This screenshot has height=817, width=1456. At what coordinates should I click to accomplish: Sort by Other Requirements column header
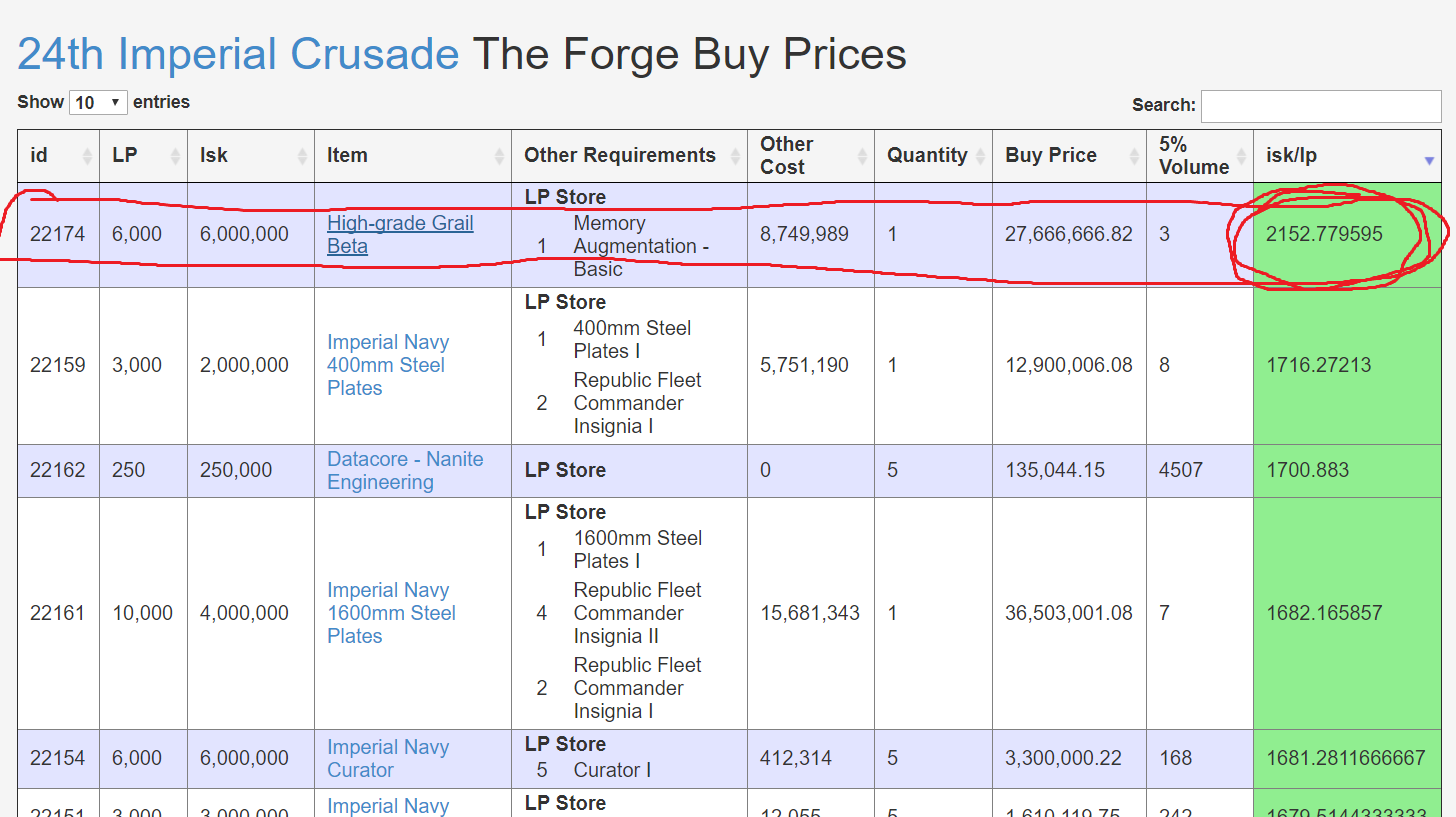point(629,155)
